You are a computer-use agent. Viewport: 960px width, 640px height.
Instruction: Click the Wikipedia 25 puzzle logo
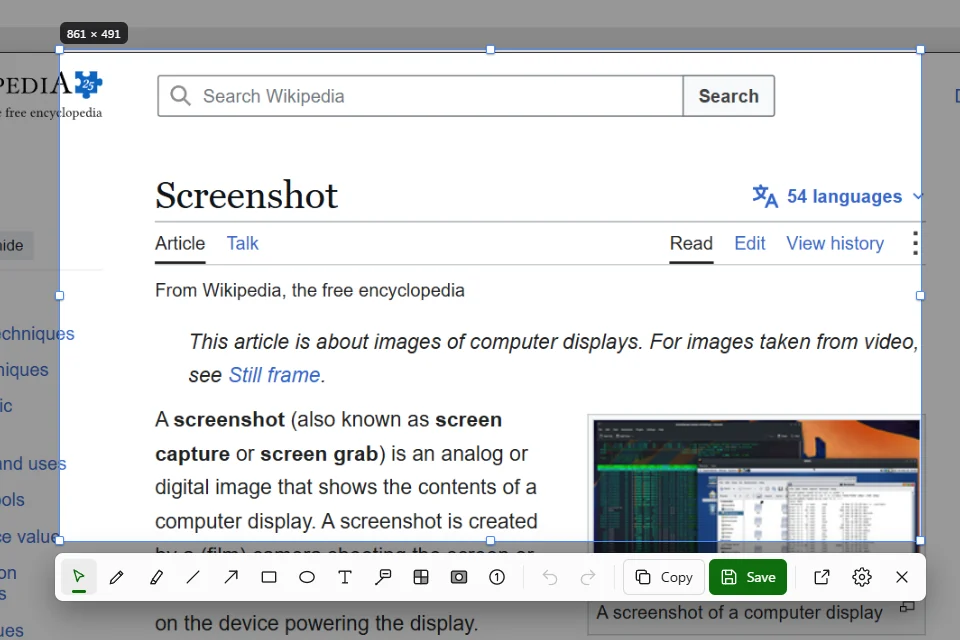(x=89, y=84)
